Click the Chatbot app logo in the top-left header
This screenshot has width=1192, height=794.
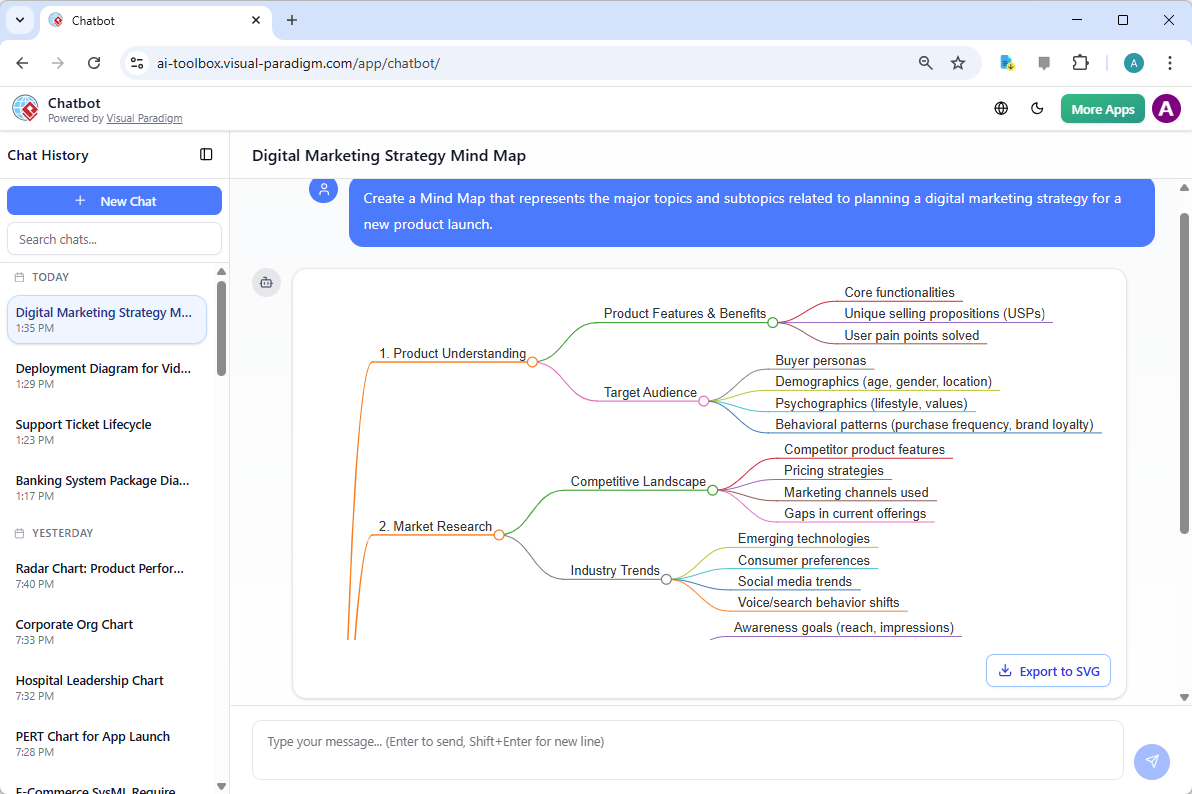[24, 108]
